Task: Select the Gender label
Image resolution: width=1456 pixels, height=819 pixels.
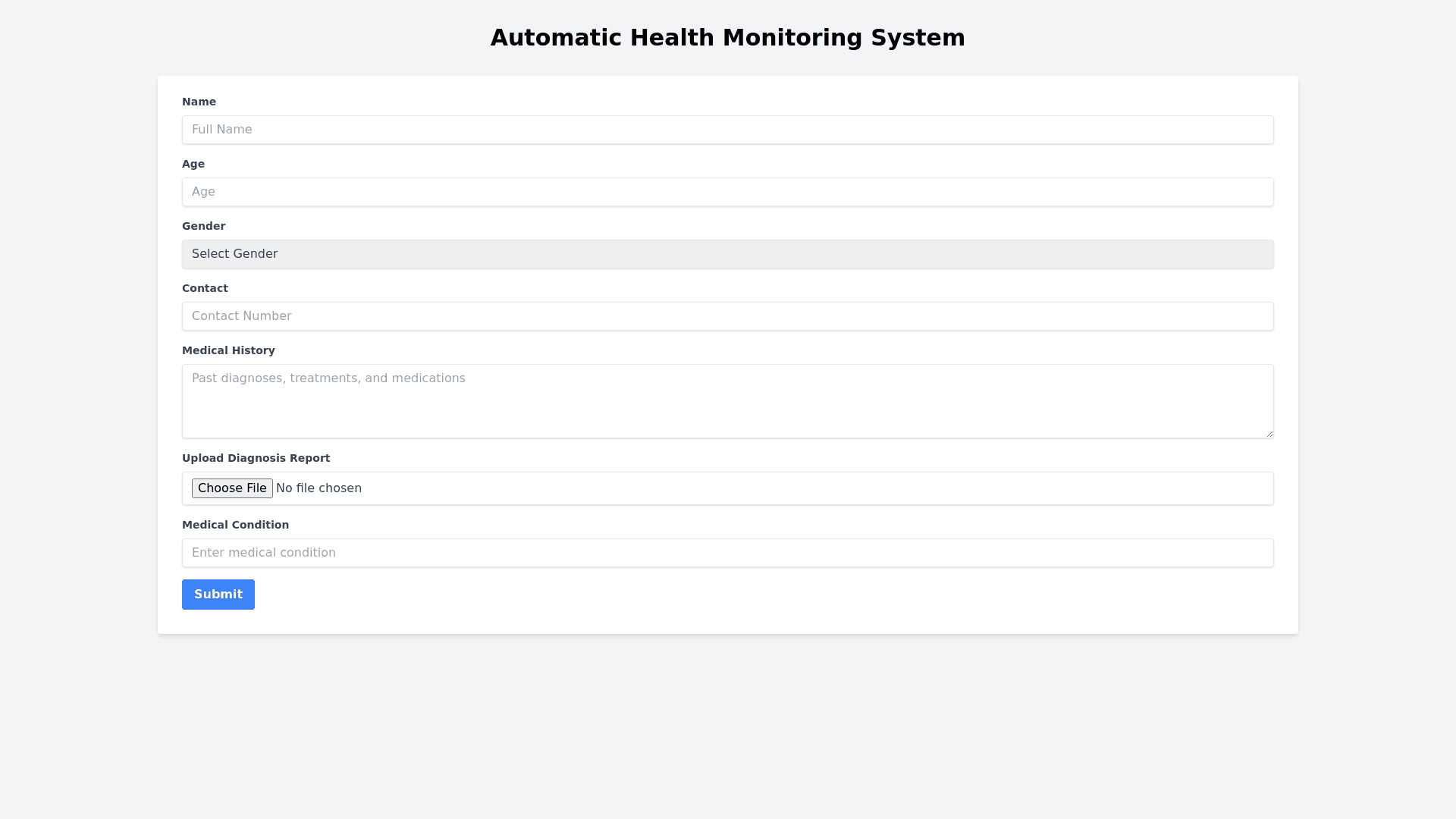Action: [x=203, y=226]
